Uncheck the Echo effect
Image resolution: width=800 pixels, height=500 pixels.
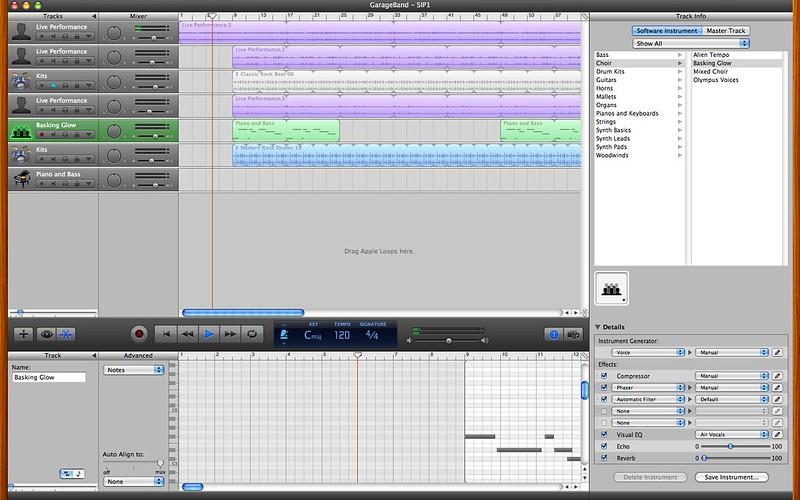pos(603,446)
